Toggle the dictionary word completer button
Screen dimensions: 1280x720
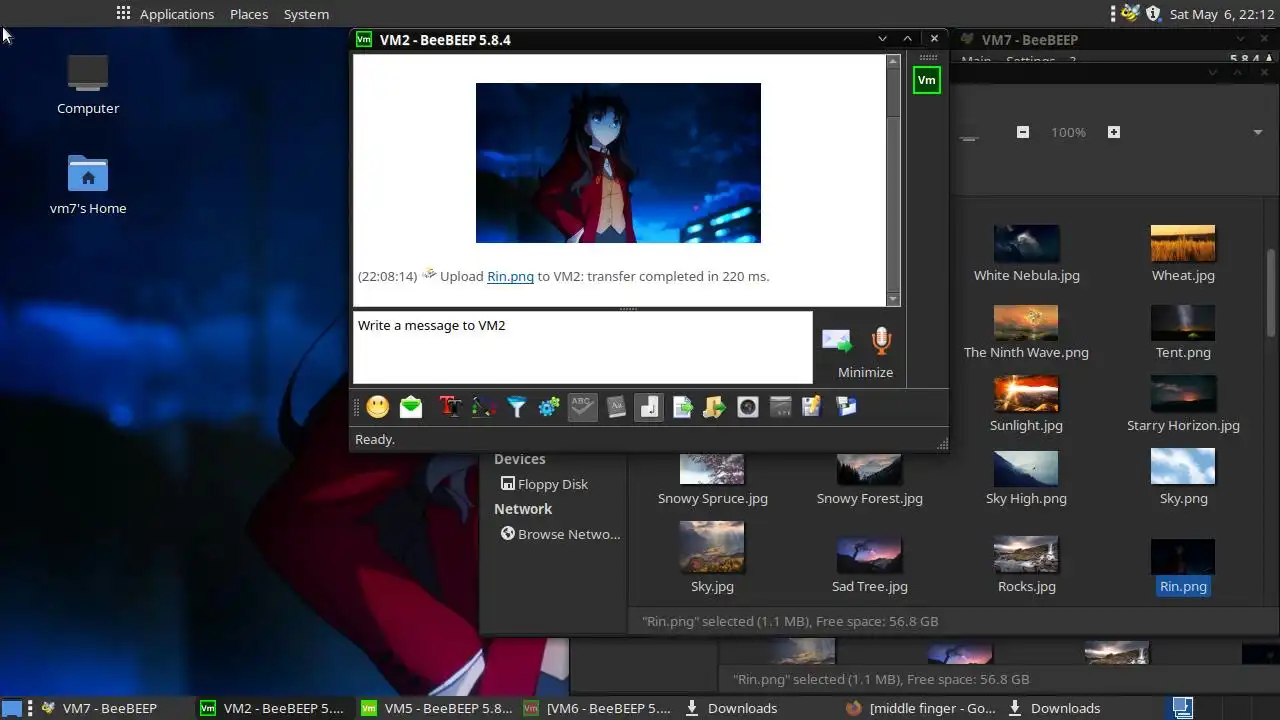click(x=616, y=407)
